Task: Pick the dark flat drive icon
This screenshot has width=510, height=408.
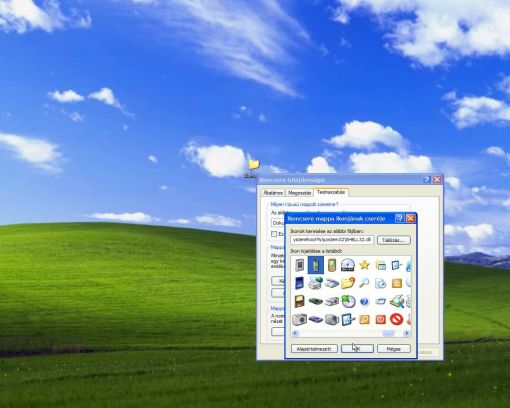Action: [315, 302]
